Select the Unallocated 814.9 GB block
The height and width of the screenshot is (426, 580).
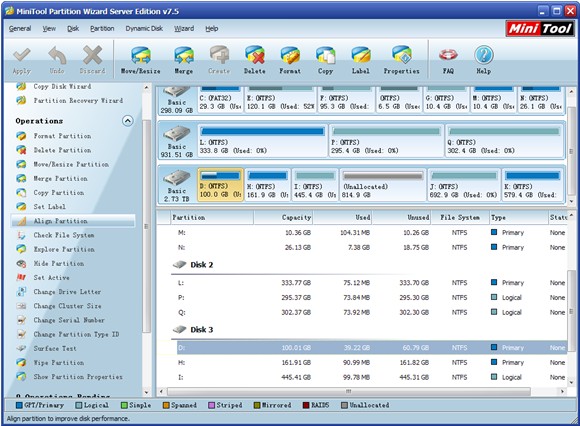click(x=383, y=185)
